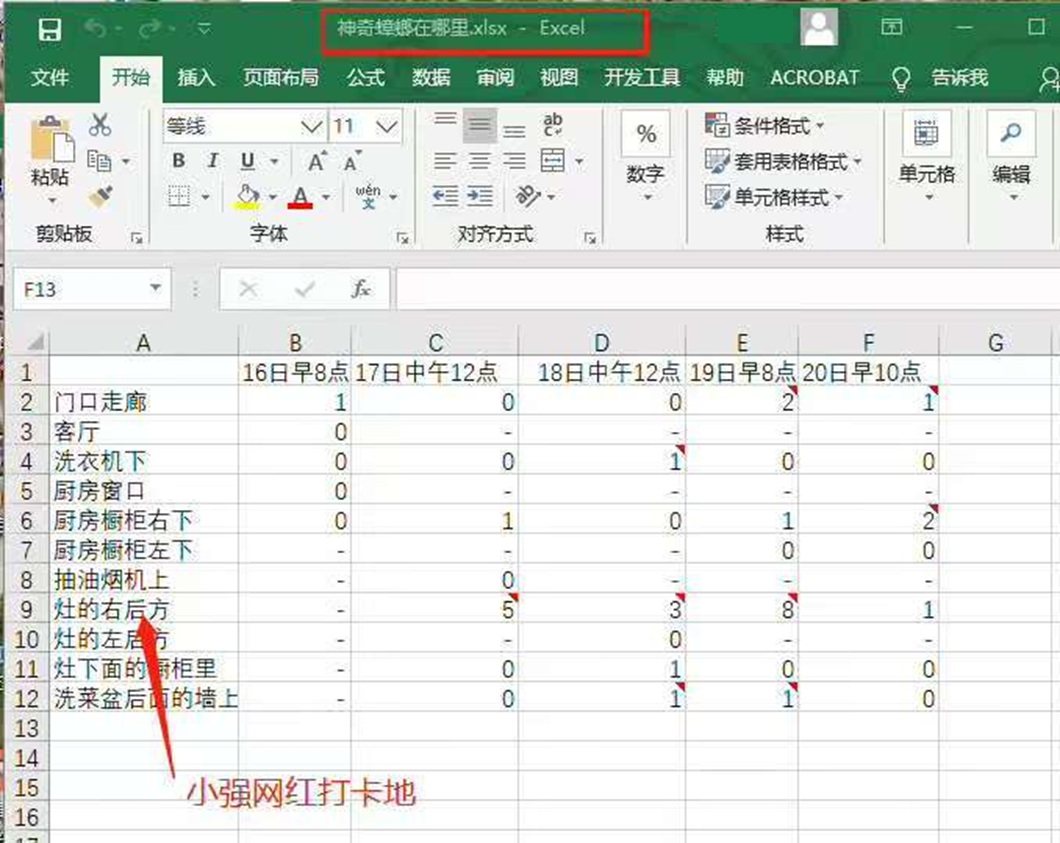Image resolution: width=1060 pixels, height=843 pixels.
Task: Select cell A9 containing 灶的右后方
Action: tap(143, 609)
